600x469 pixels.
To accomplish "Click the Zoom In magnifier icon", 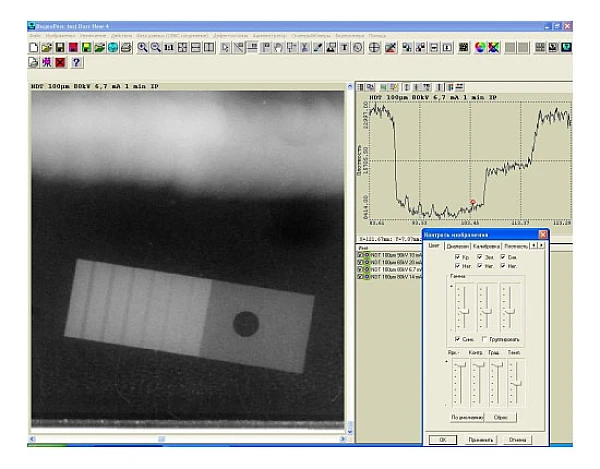I will tap(143, 47).
